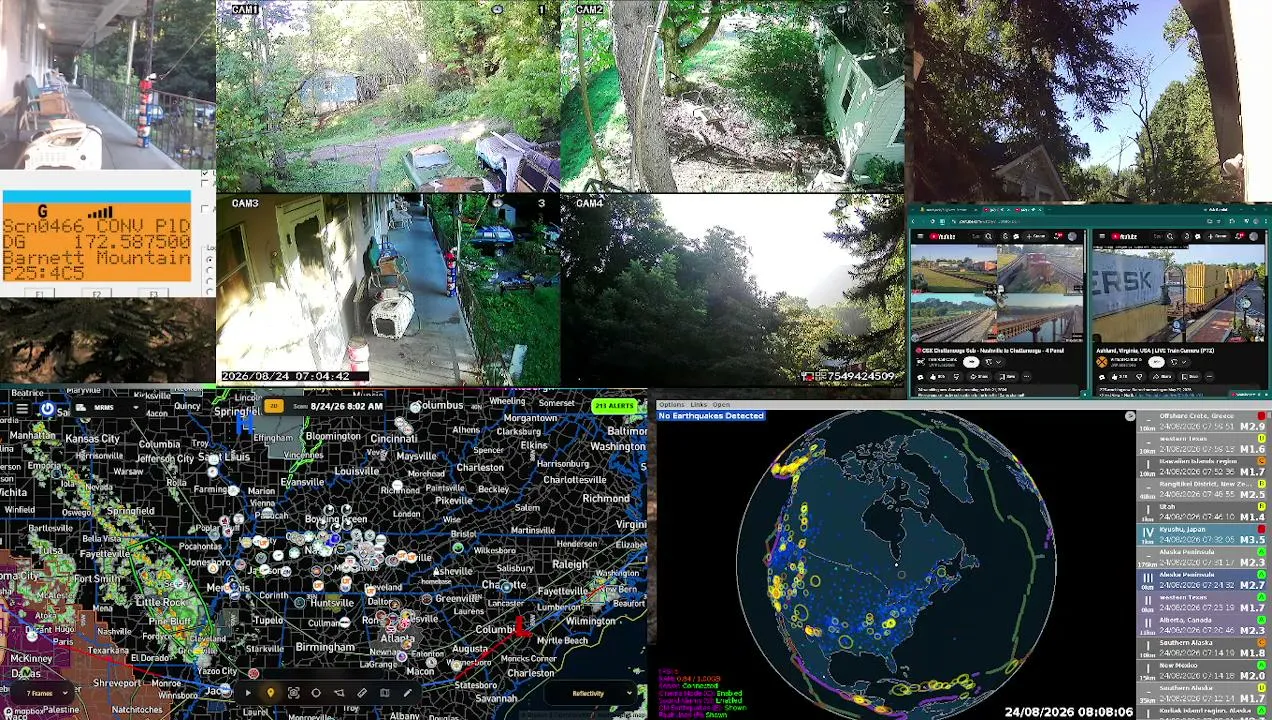The image size is (1272, 720).
Task: Select the Alberta, Canada M2.3 entry
Action: (x=1203, y=625)
